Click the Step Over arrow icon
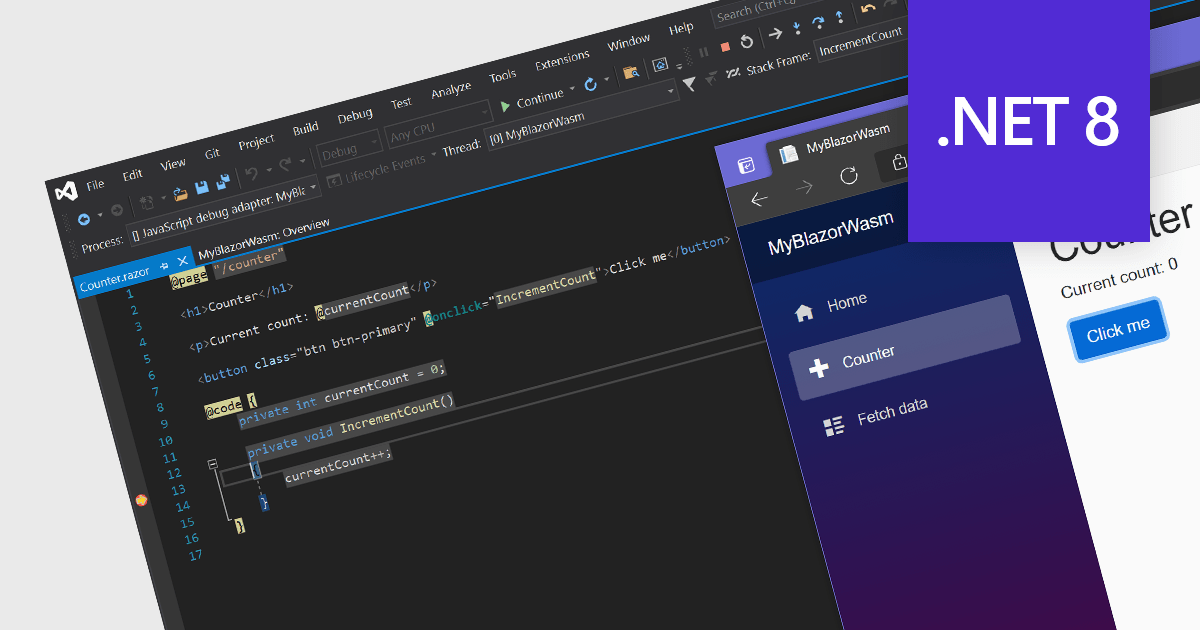1200x630 pixels. pyautogui.click(x=818, y=22)
